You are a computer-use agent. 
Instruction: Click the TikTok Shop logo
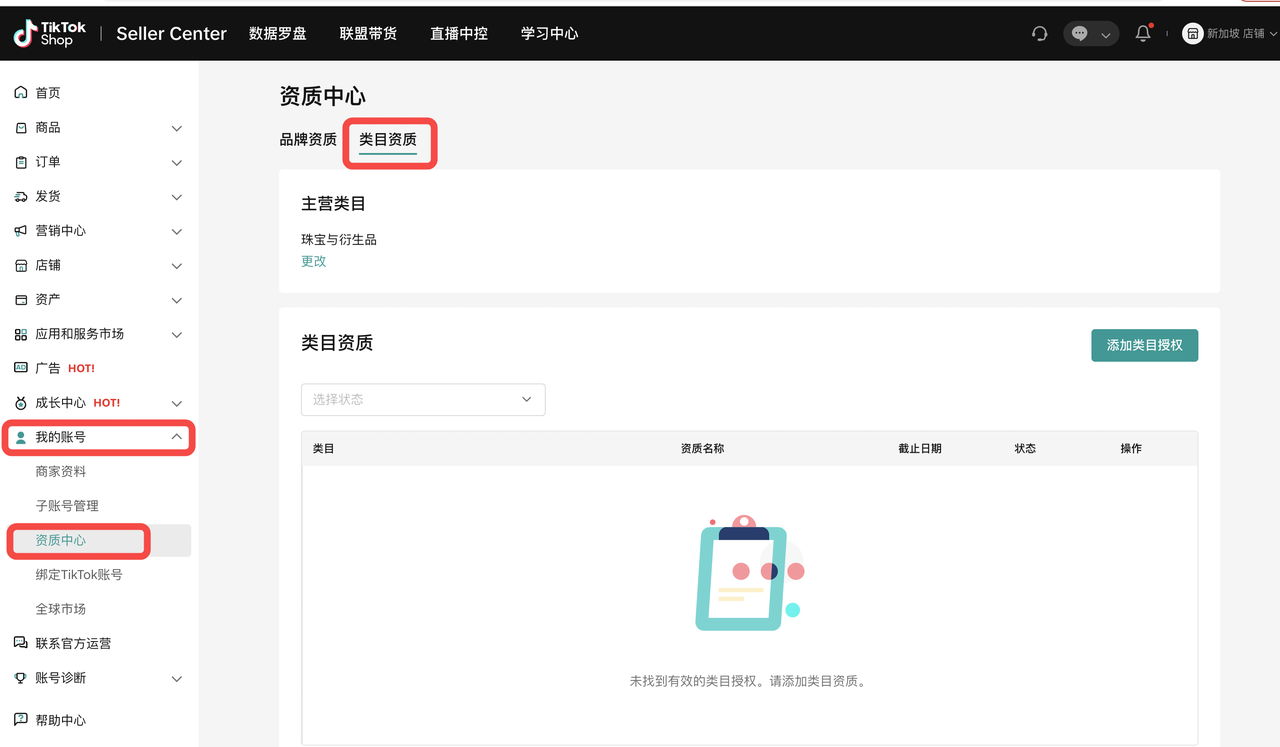click(x=48, y=33)
